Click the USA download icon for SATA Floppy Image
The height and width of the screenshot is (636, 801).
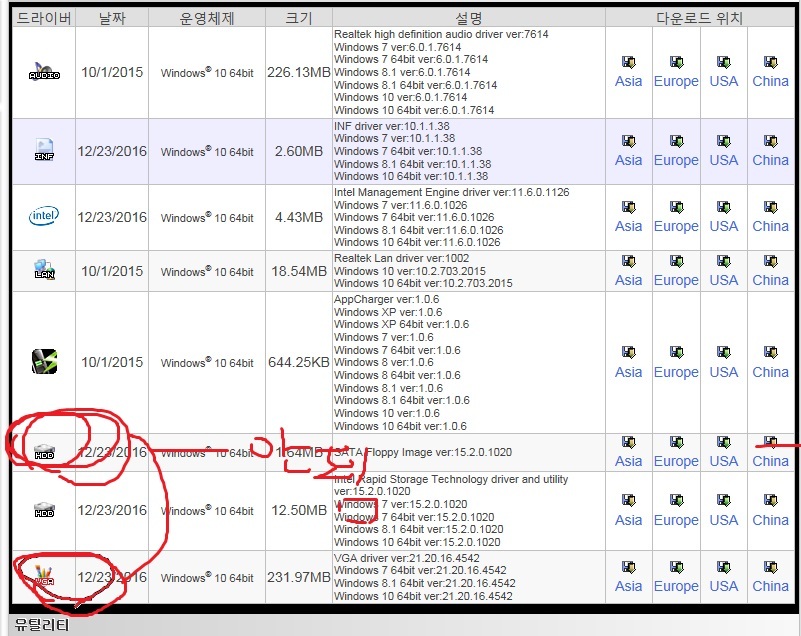(x=723, y=442)
